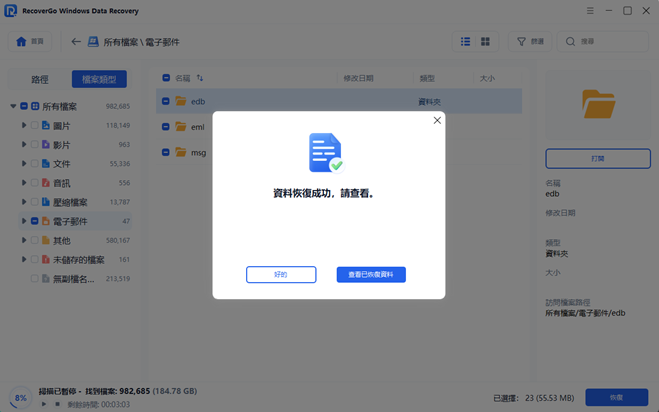The width and height of the screenshot is (659, 412).
Task: Check the 未儲存的檔案 checkbox
Action: point(34,259)
